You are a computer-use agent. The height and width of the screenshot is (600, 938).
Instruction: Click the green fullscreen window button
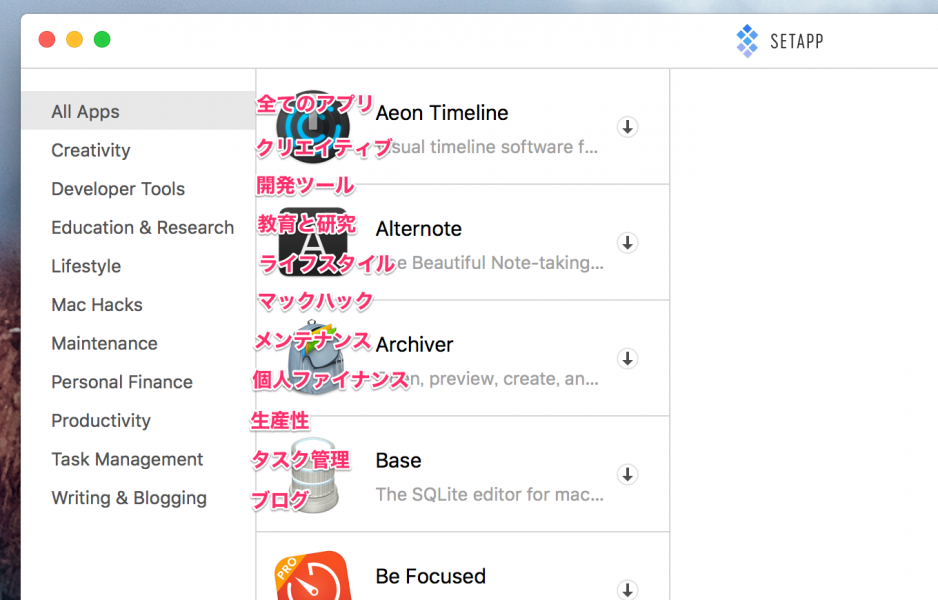pos(102,40)
